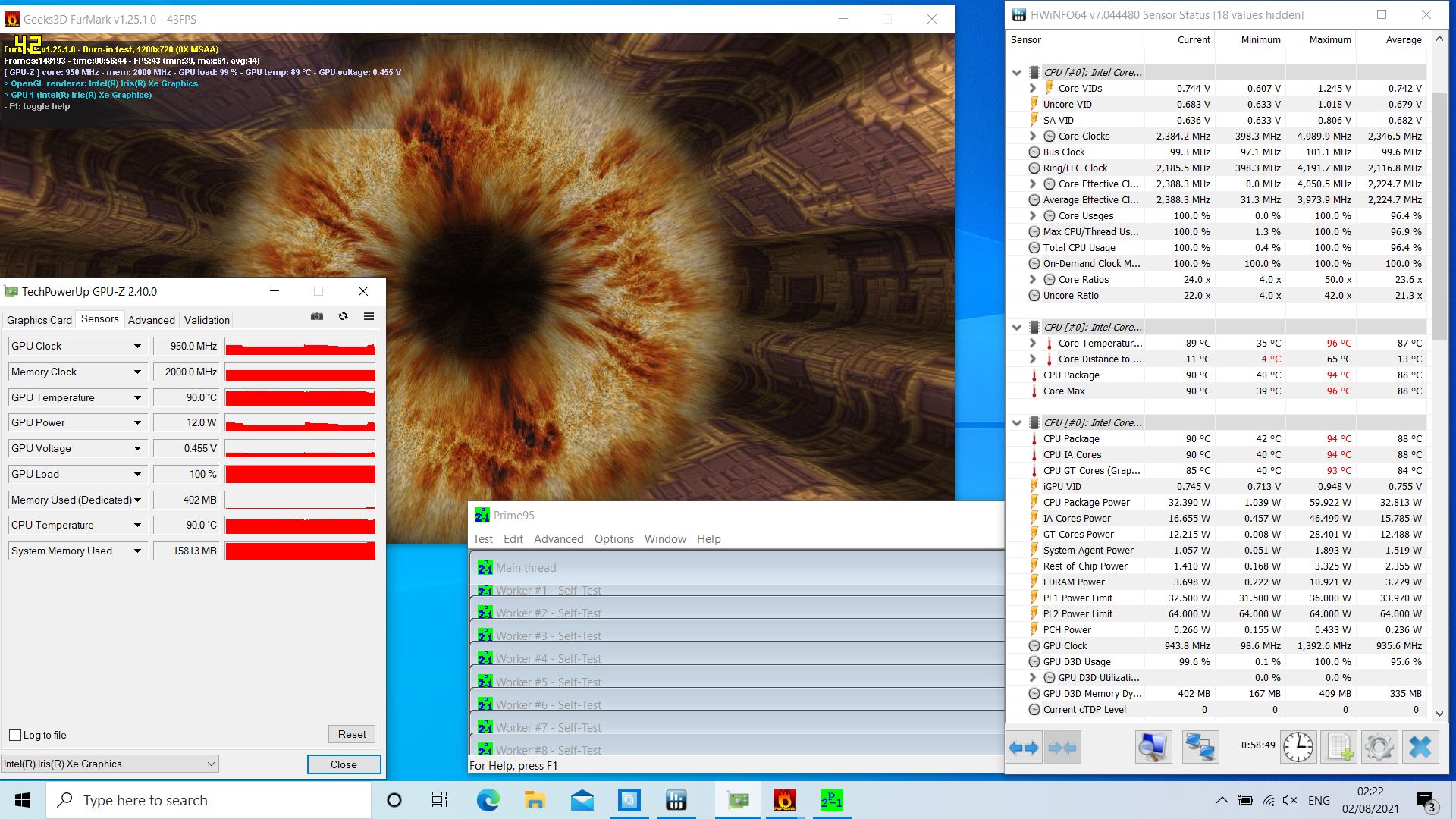The width and height of the screenshot is (1456, 819).
Task: Click HWiNFO log file add icon
Action: [x=1338, y=748]
